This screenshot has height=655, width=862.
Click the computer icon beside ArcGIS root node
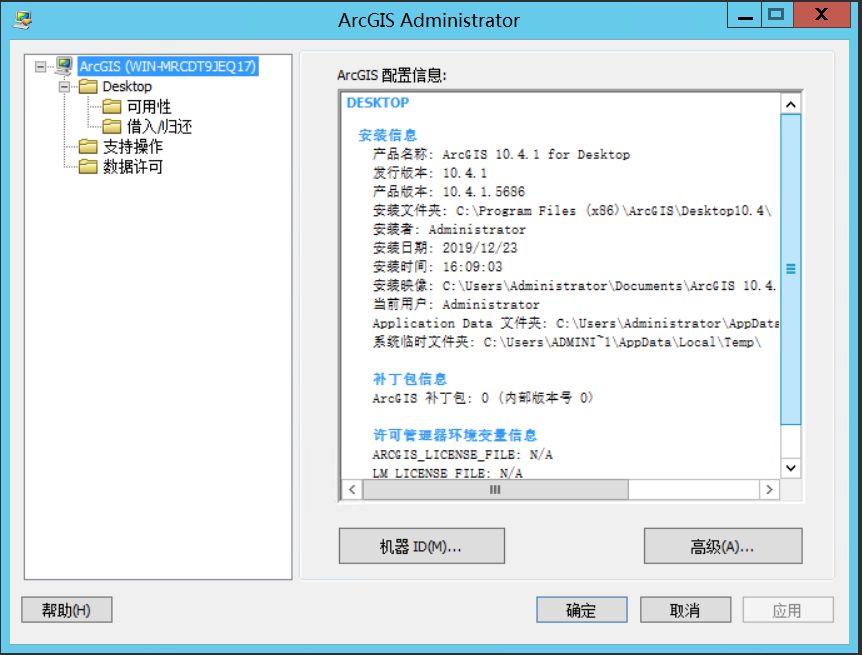coord(64,66)
